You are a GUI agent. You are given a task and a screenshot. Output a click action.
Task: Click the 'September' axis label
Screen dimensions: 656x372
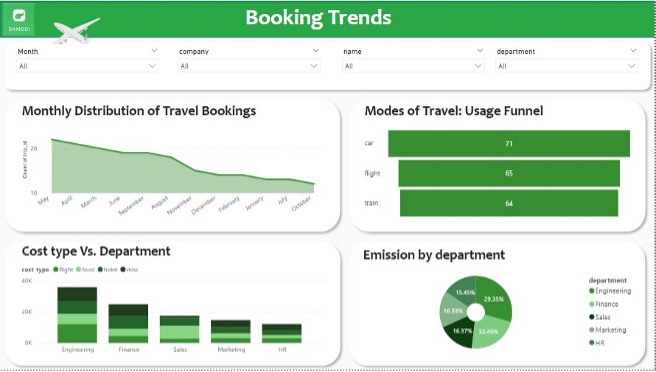[x=131, y=205]
